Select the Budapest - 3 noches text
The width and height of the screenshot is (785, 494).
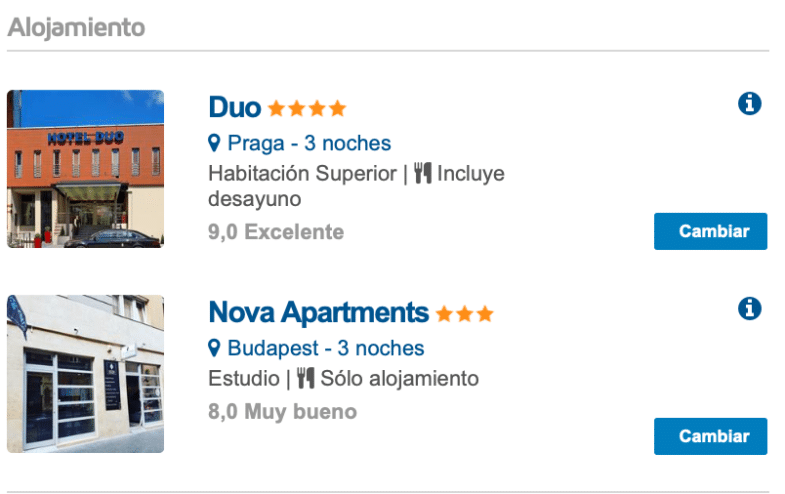coord(326,349)
